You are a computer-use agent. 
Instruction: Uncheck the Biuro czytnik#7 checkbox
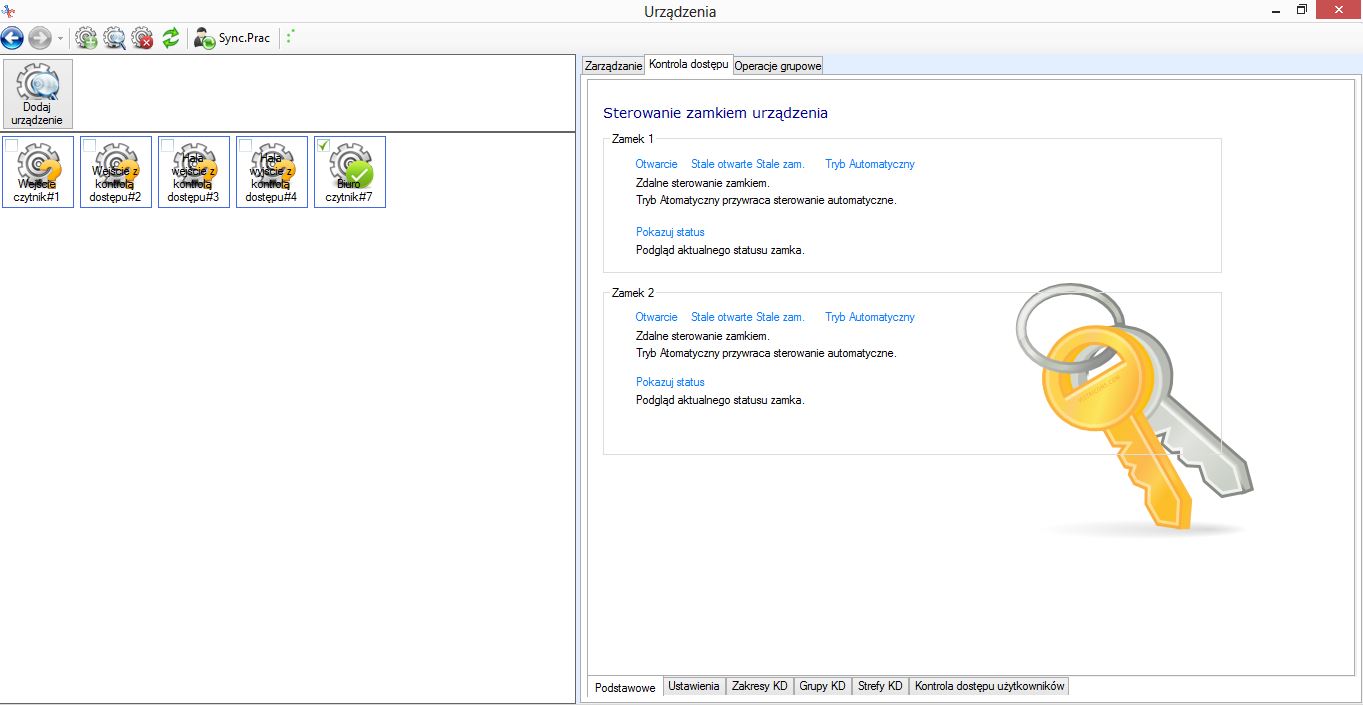coord(324,146)
